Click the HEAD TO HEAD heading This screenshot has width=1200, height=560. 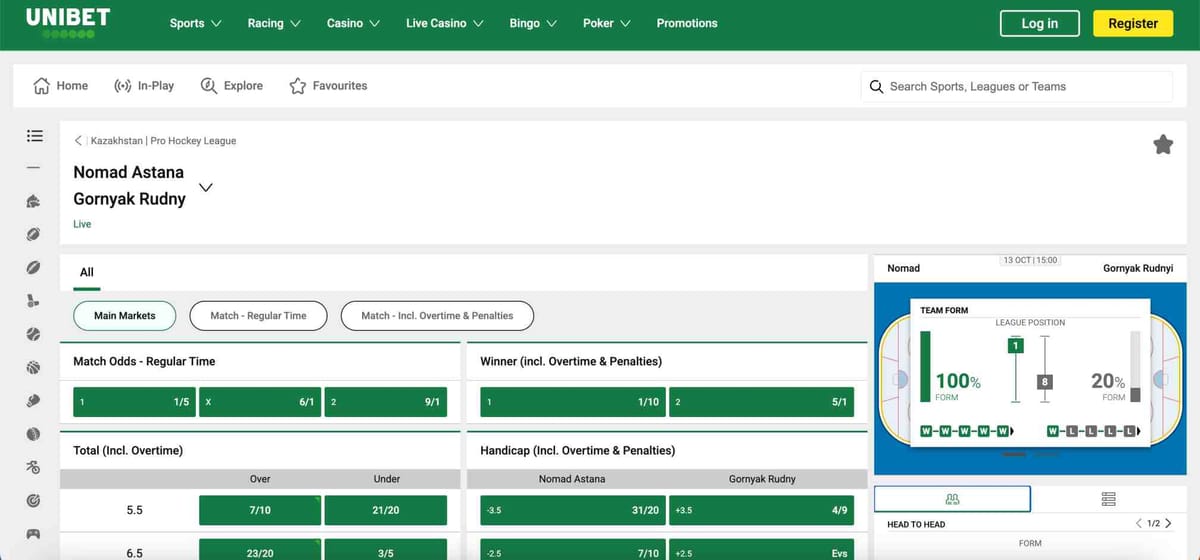(x=916, y=524)
